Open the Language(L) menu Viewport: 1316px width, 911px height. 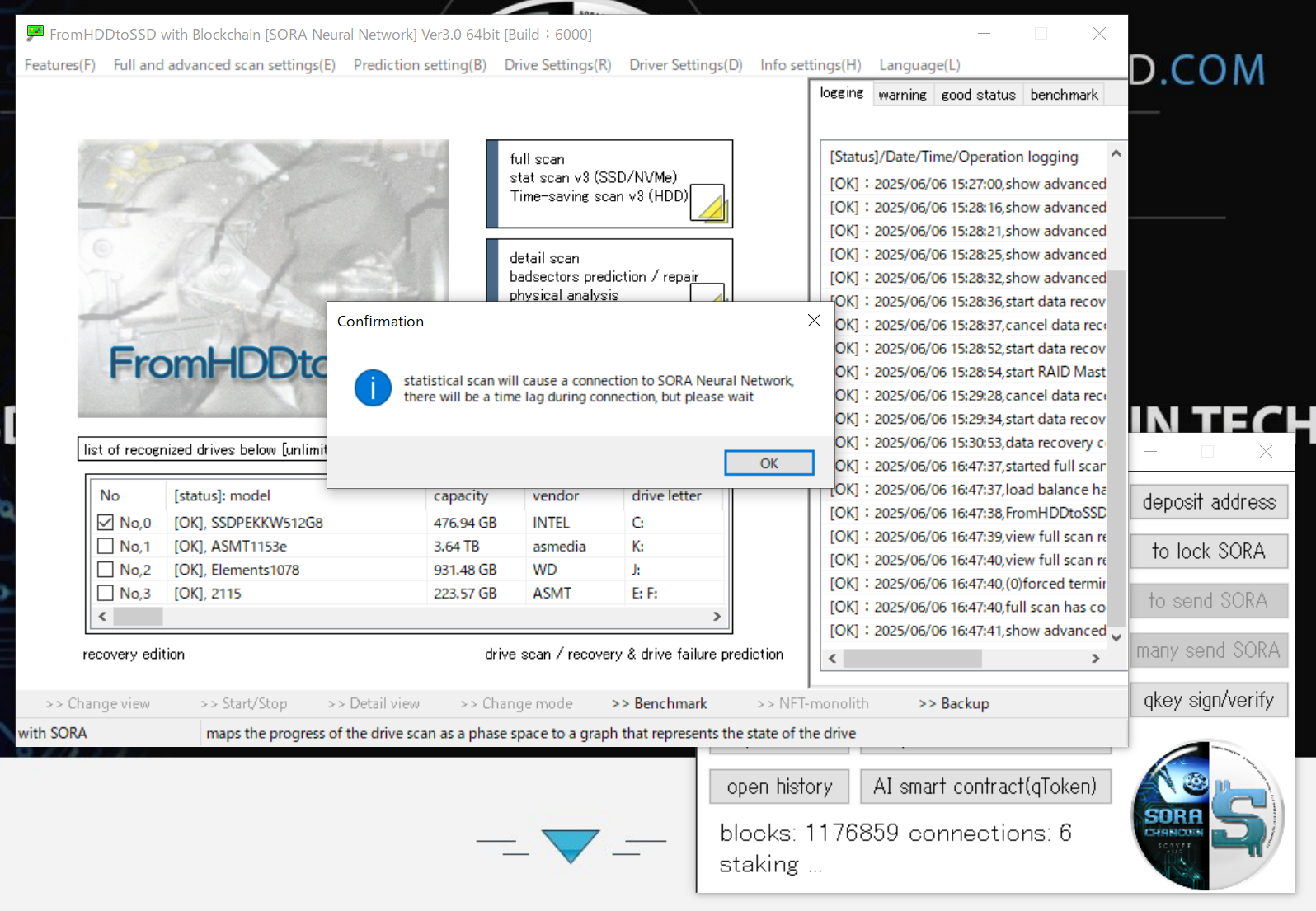click(919, 65)
